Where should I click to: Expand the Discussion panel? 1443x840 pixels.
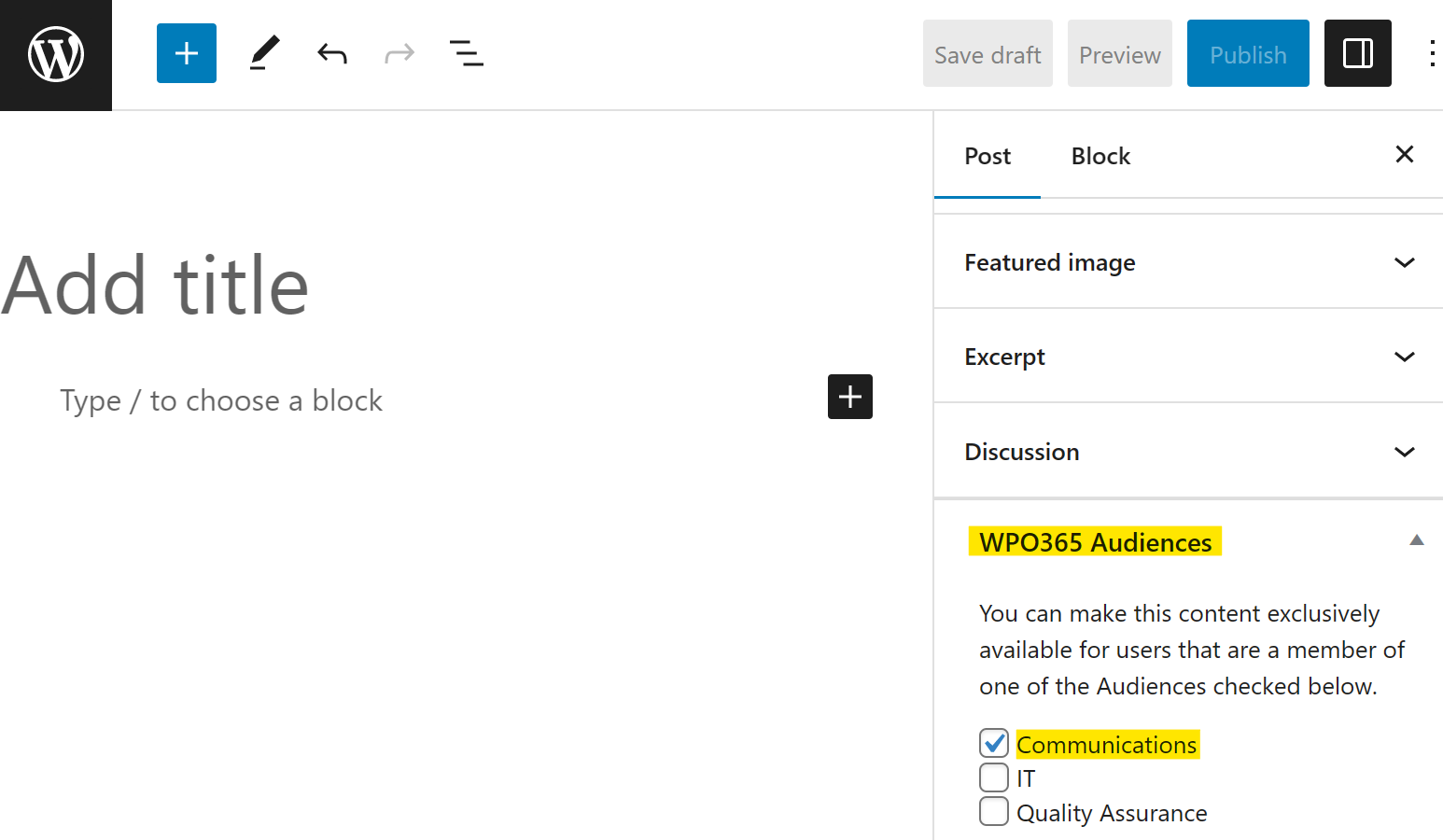point(1188,452)
